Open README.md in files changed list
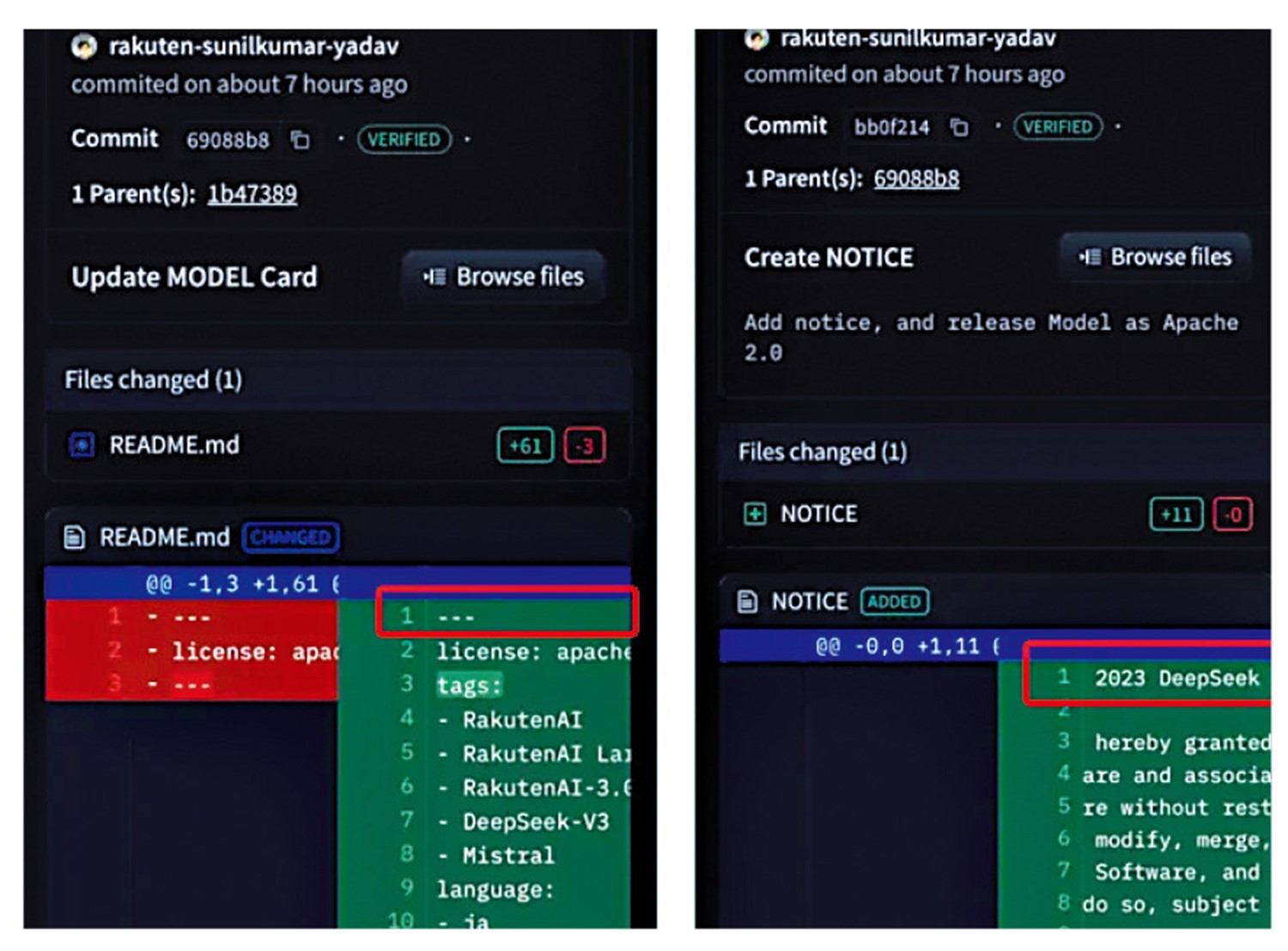Screen dimensions: 1288x951 174,445
